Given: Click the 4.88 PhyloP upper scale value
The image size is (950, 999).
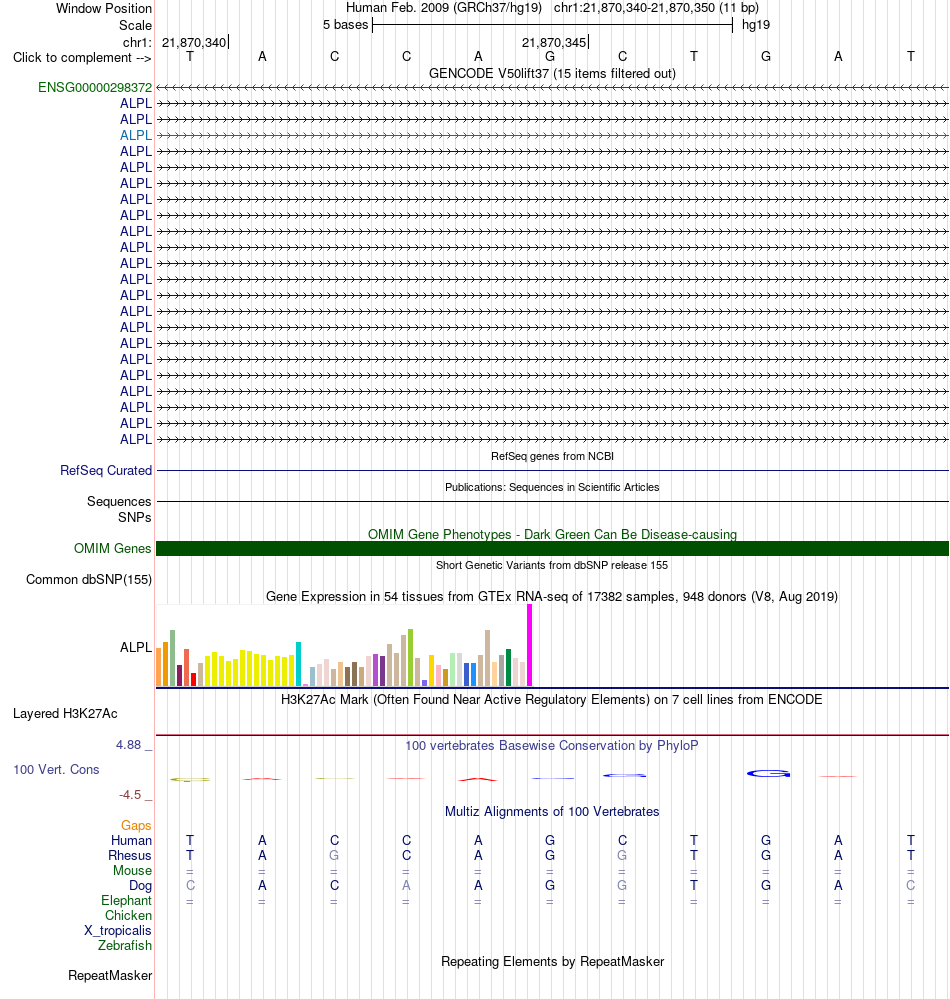Looking at the screenshot, I should [x=129, y=745].
